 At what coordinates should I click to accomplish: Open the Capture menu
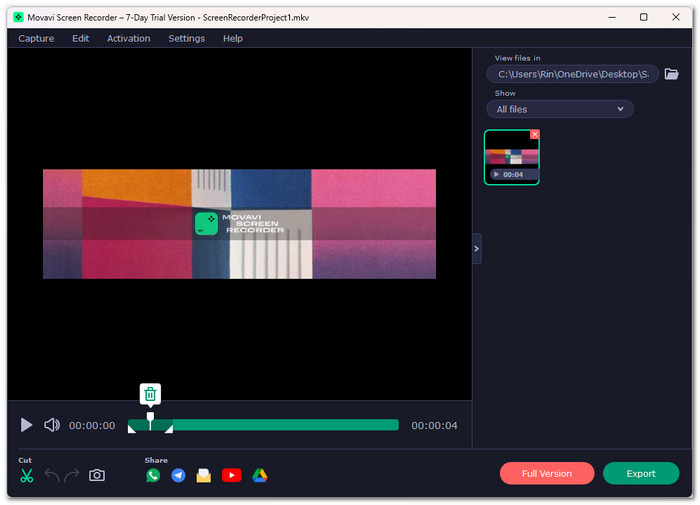pyautogui.click(x=36, y=38)
